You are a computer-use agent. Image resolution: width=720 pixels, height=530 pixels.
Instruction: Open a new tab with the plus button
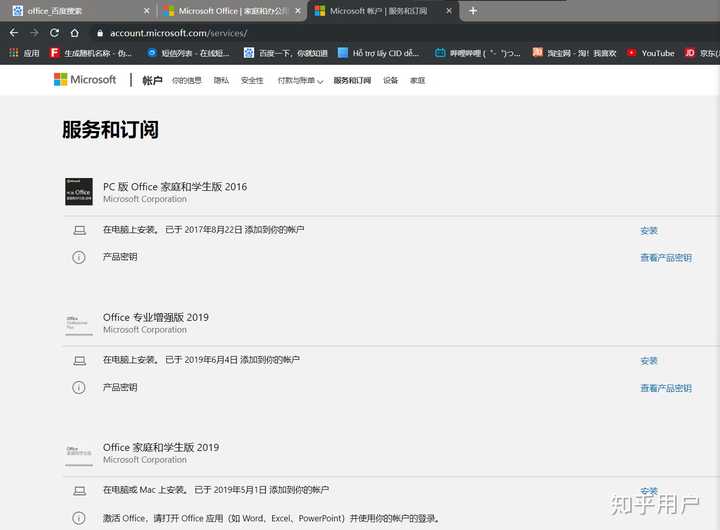click(x=473, y=11)
